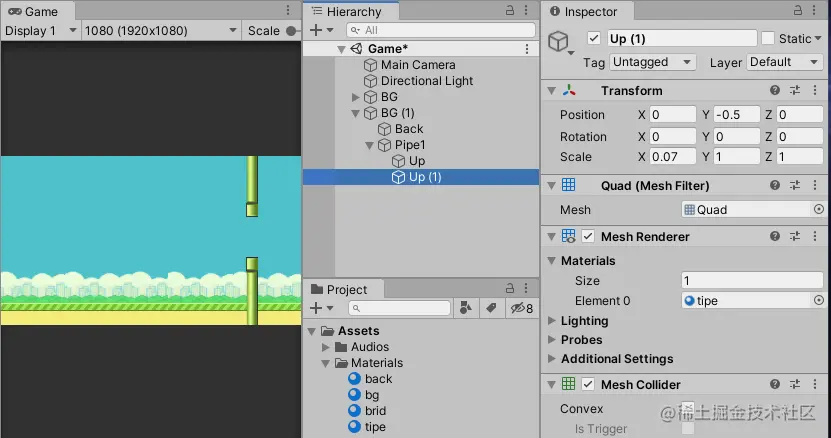Open the Project panel kebab menu
Viewport: 831px width, 438px height.
click(526, 288)
